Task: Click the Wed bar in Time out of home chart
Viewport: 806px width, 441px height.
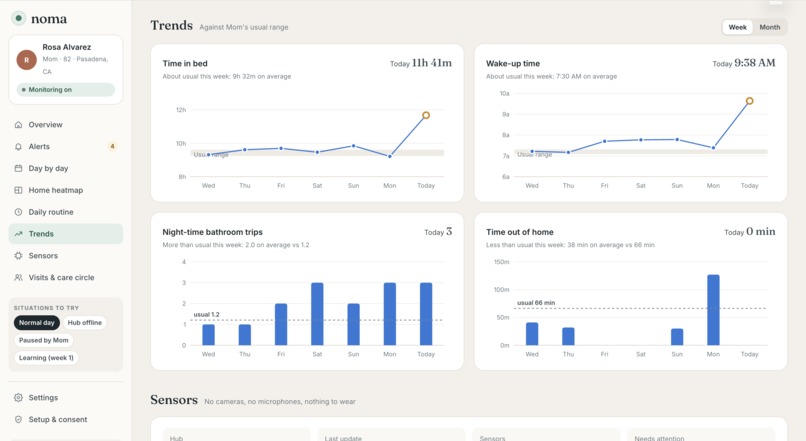Action: coord(532,334)
